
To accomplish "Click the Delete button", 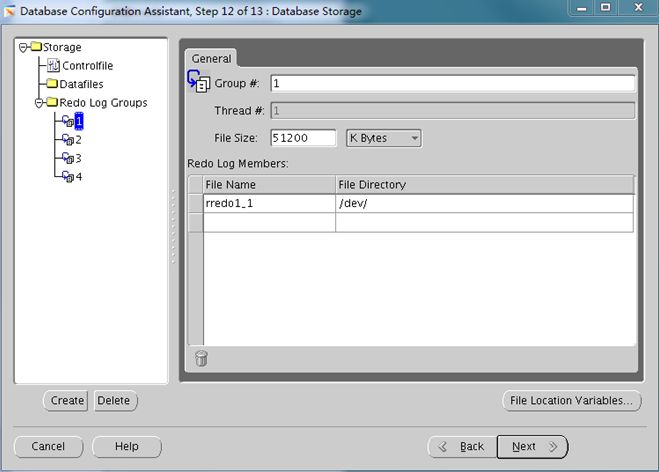I will 114,401.
